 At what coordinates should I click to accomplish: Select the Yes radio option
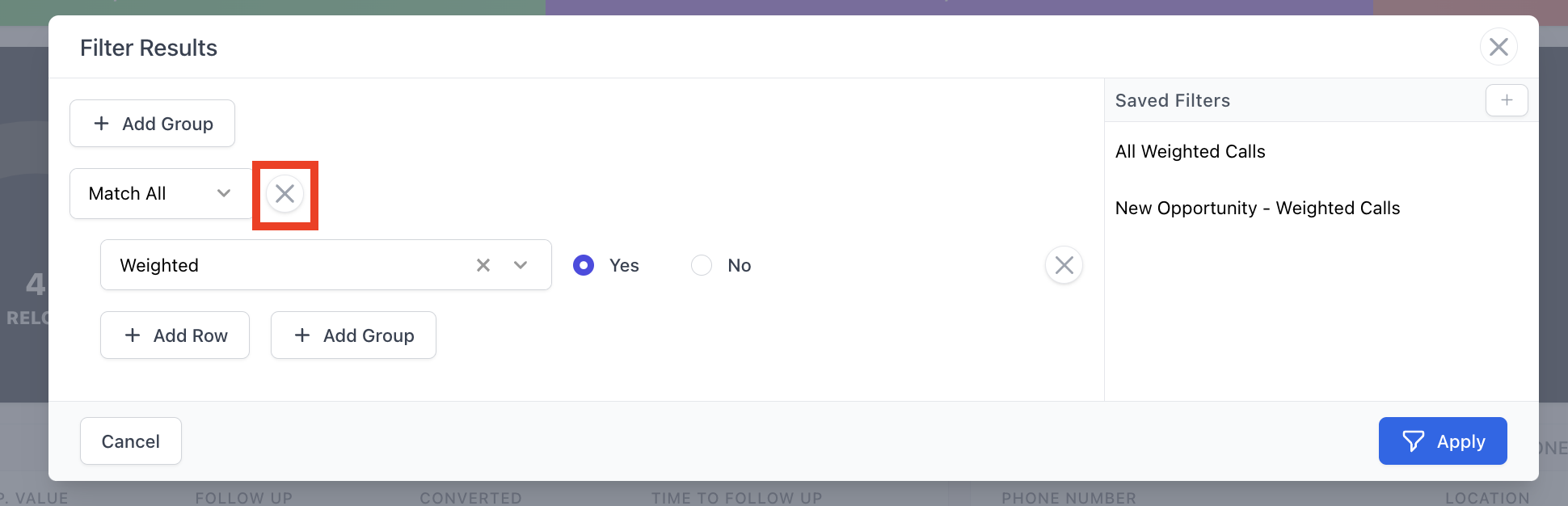click(x=584, y=265)
